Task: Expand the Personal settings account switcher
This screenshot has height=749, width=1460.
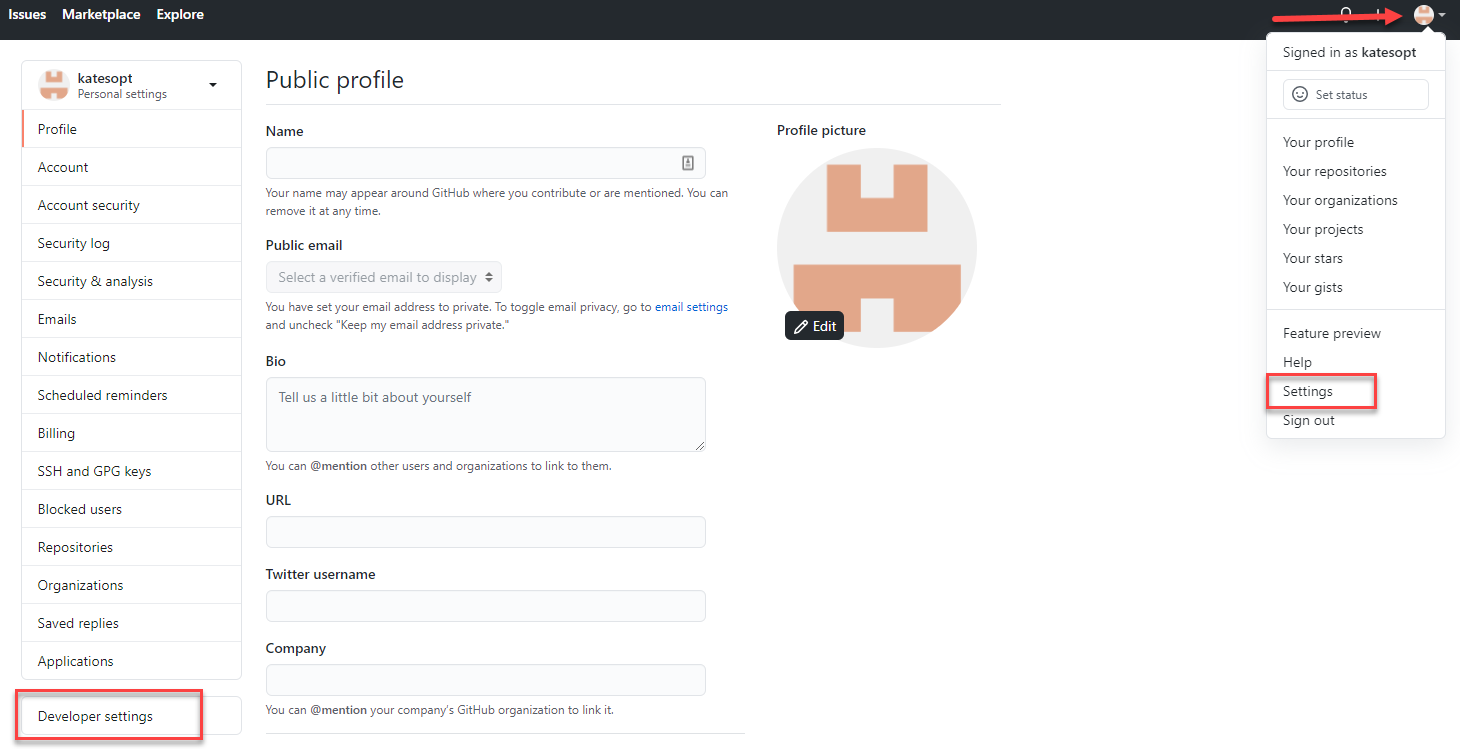Action: pyautogui.click(x=212, y=85)
